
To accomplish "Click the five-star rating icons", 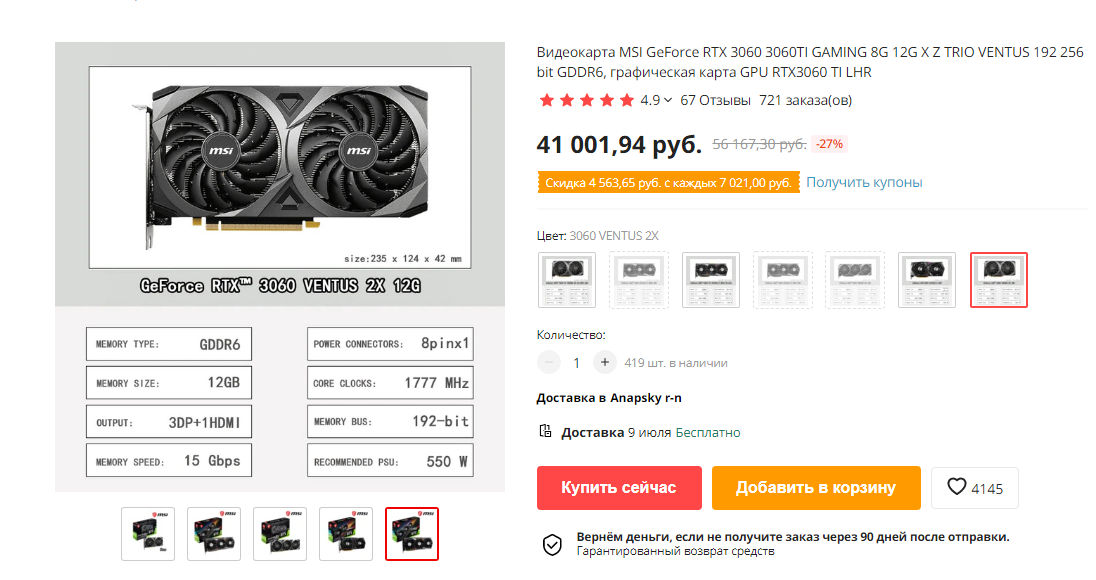I will [x=586, y=100].
